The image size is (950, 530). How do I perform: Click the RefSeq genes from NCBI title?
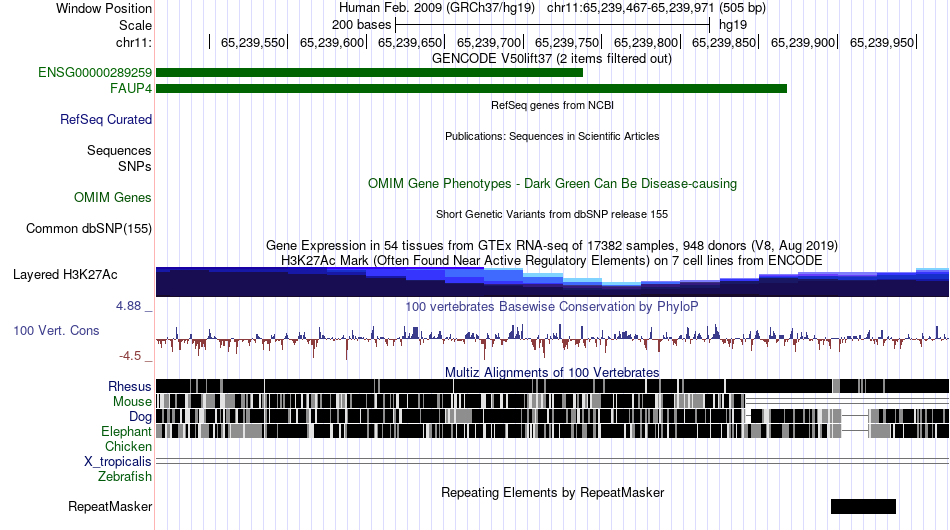tap(553, 105)
